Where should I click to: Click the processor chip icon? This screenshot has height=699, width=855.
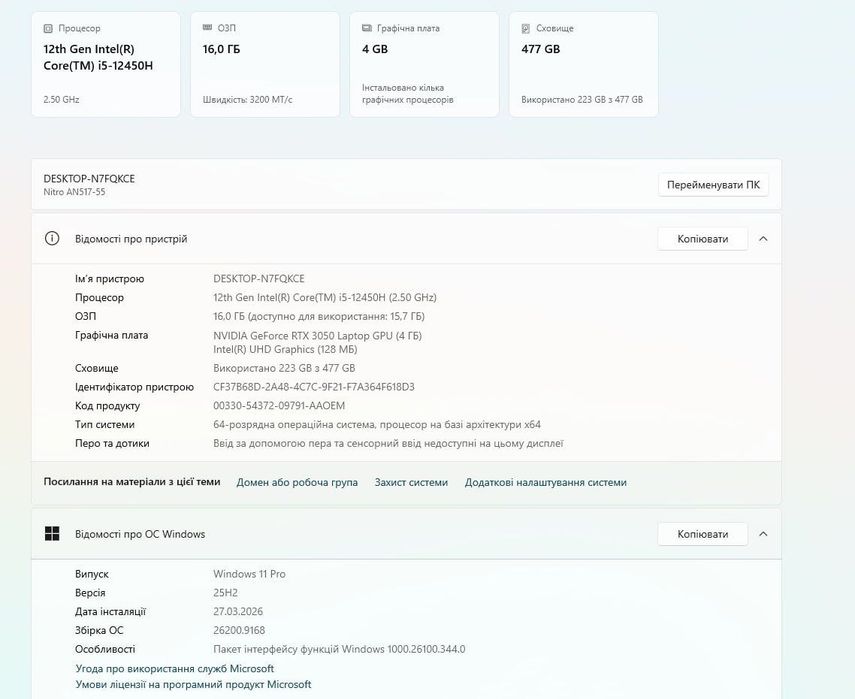click(x=48, y=28)
